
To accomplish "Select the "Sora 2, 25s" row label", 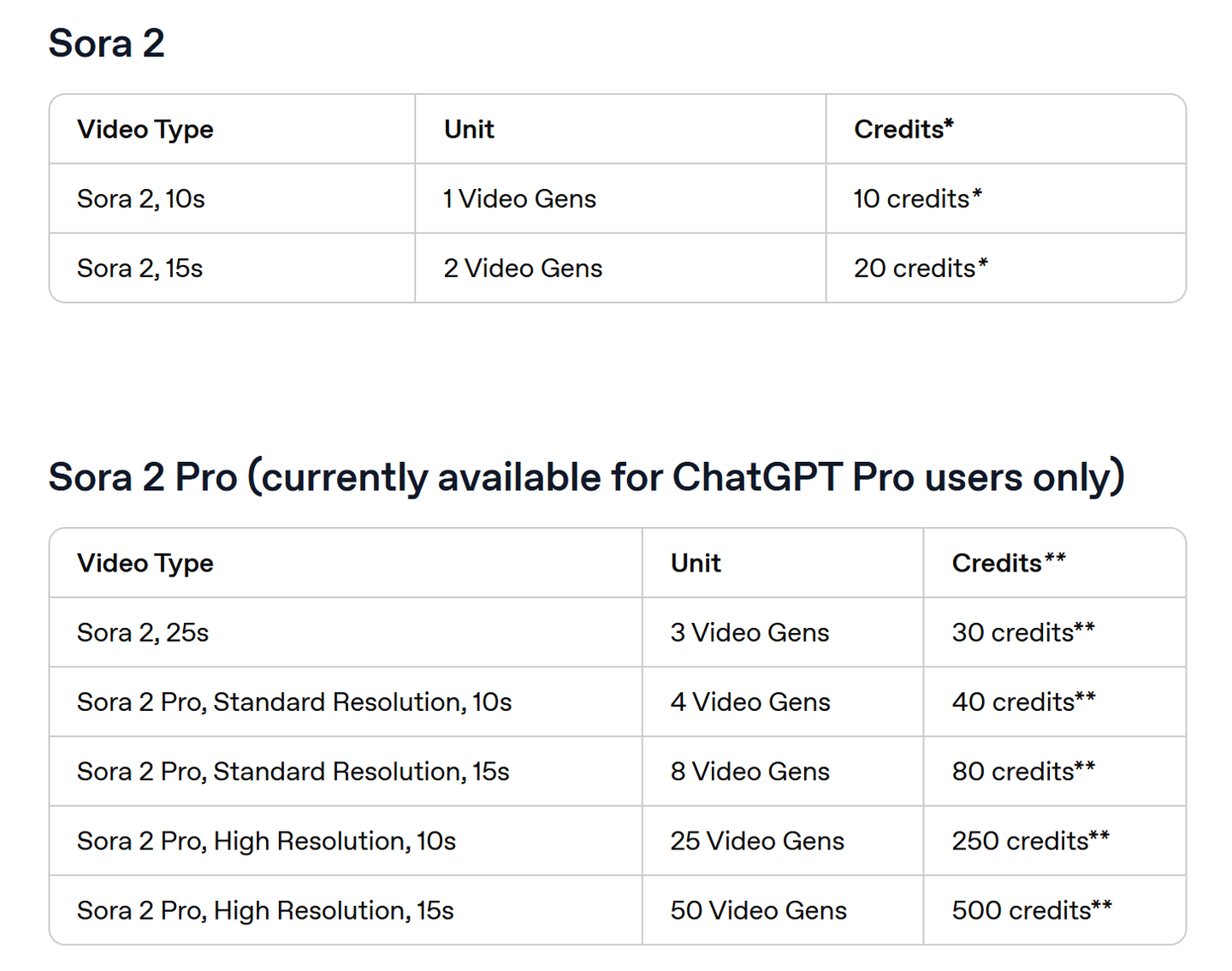I will point(143,633).
